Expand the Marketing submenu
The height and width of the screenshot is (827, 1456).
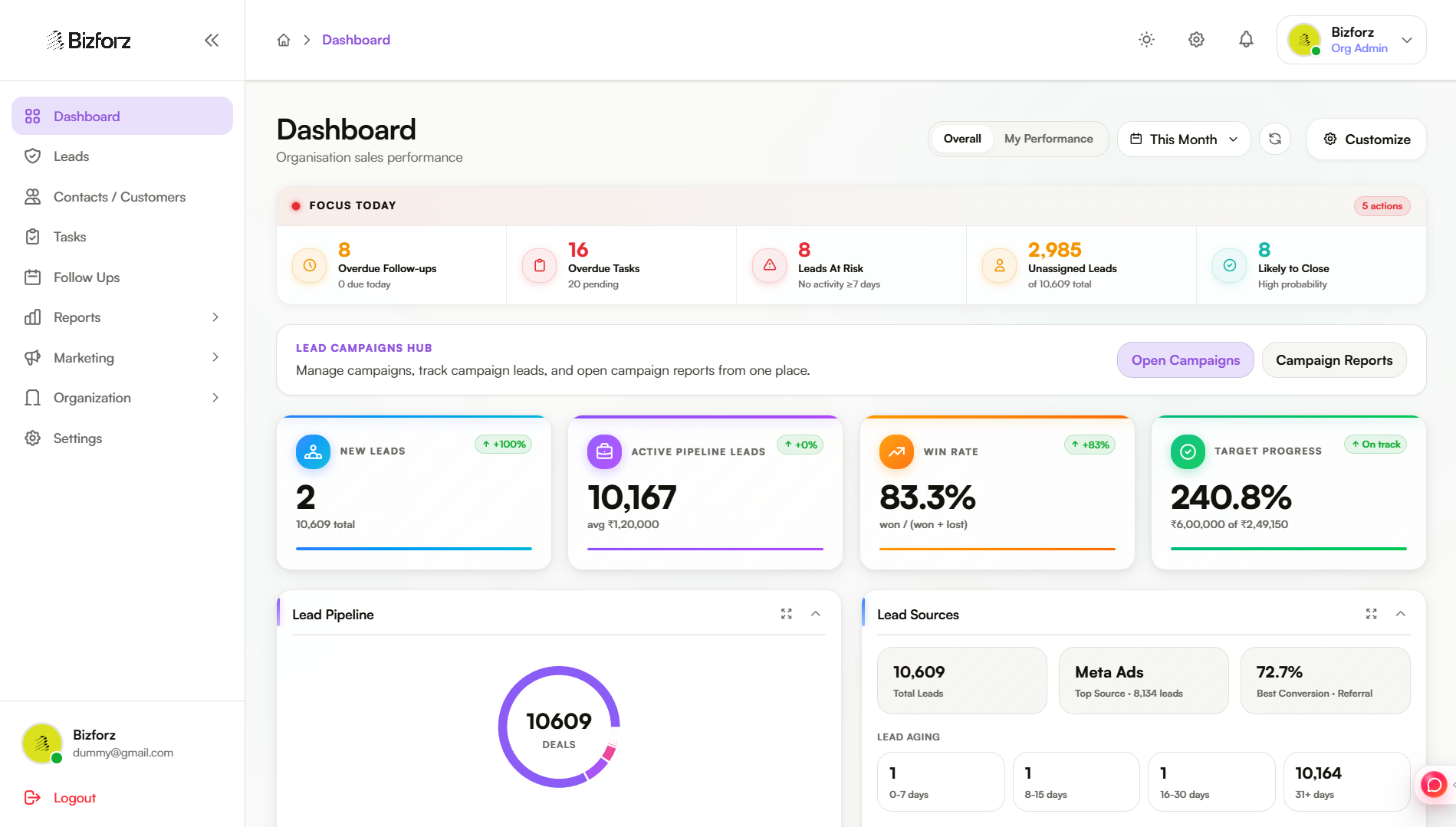[215, 357]
